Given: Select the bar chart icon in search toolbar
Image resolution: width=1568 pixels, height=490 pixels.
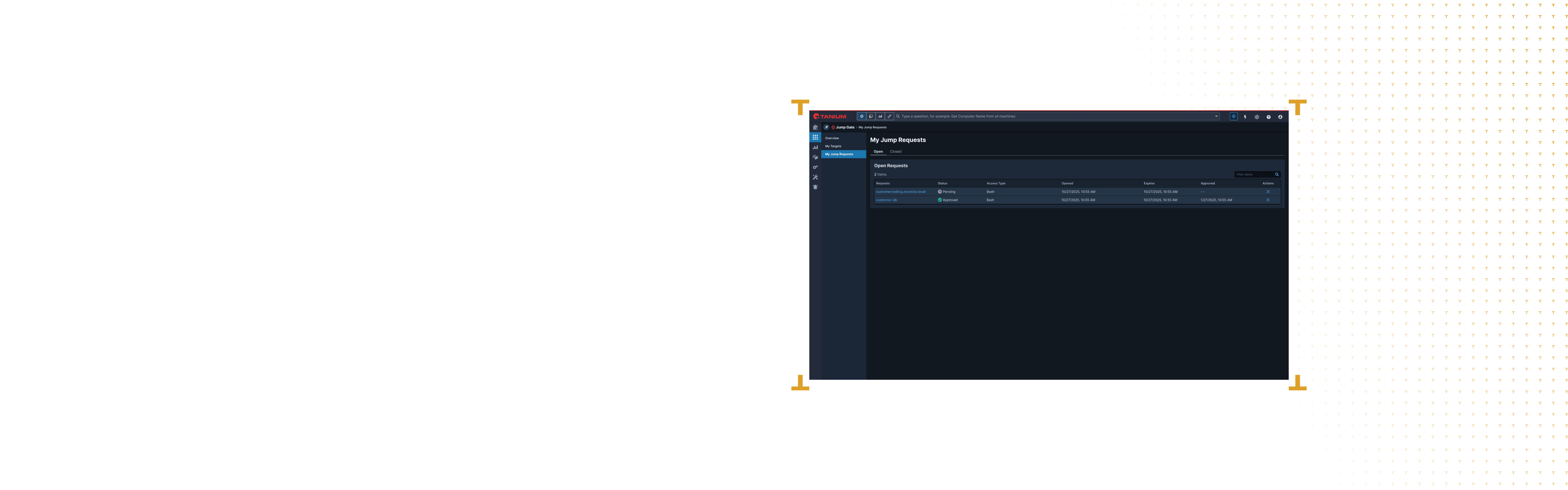Looking at the screenshot, I should click(x=880, y=116).
